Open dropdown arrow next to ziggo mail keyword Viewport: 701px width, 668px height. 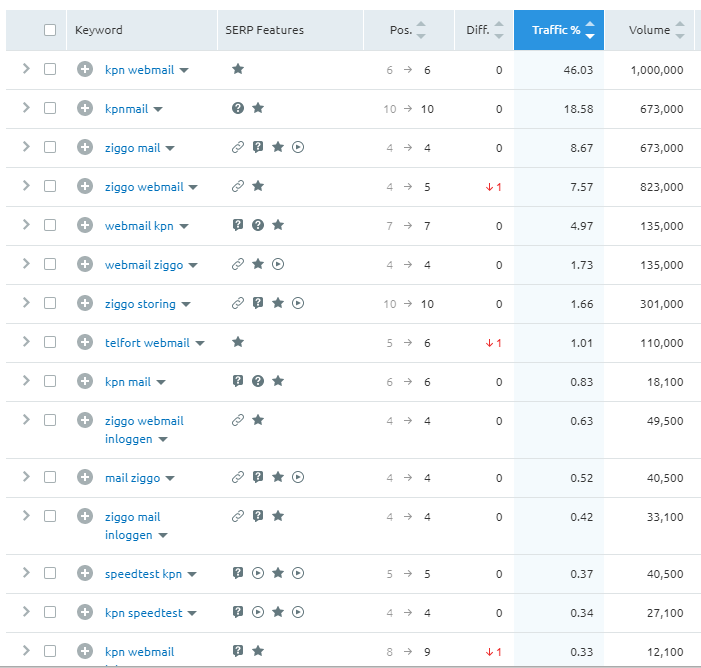click(170, 148)
